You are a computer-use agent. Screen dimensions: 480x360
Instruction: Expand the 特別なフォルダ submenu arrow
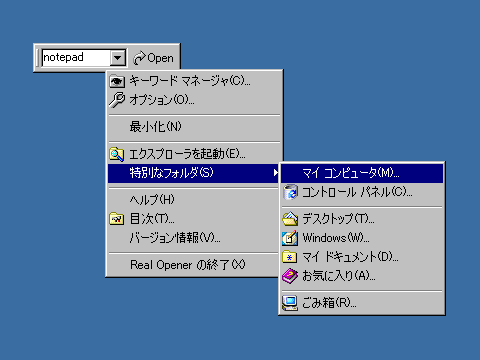pyautogui.click(x=275, y=173)
